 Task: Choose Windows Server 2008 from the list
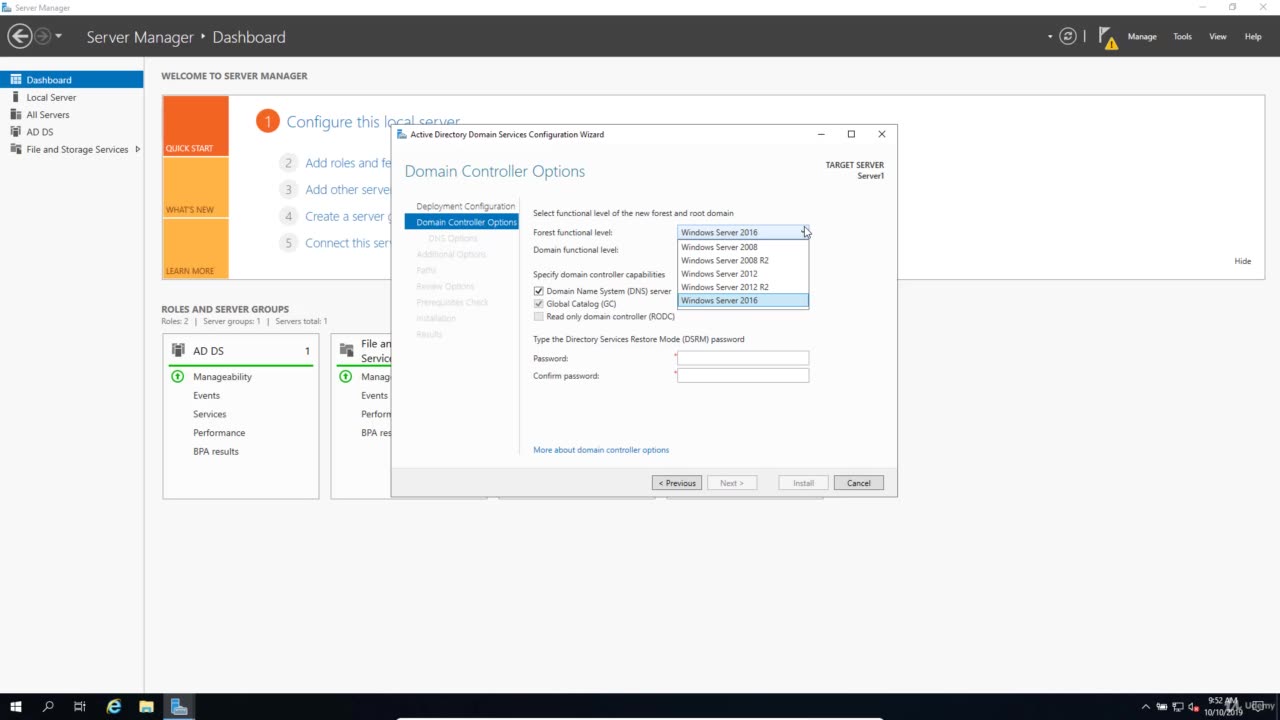[743, 247]
